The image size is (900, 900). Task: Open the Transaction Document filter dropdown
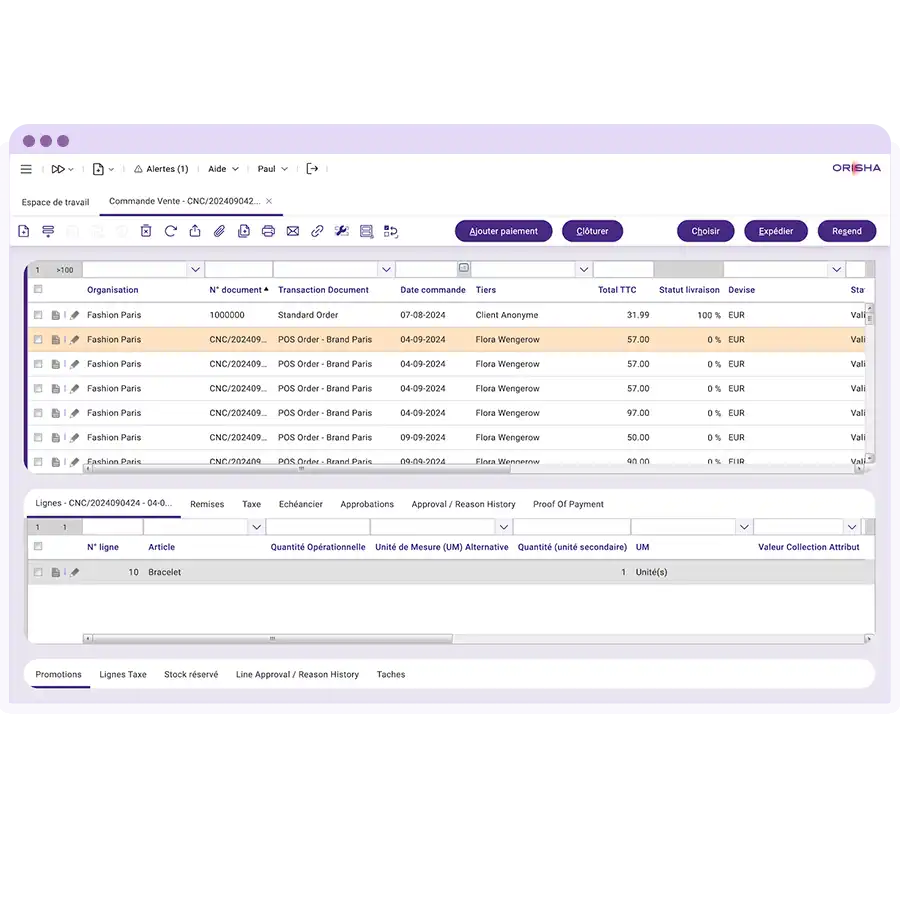point(386,269)
